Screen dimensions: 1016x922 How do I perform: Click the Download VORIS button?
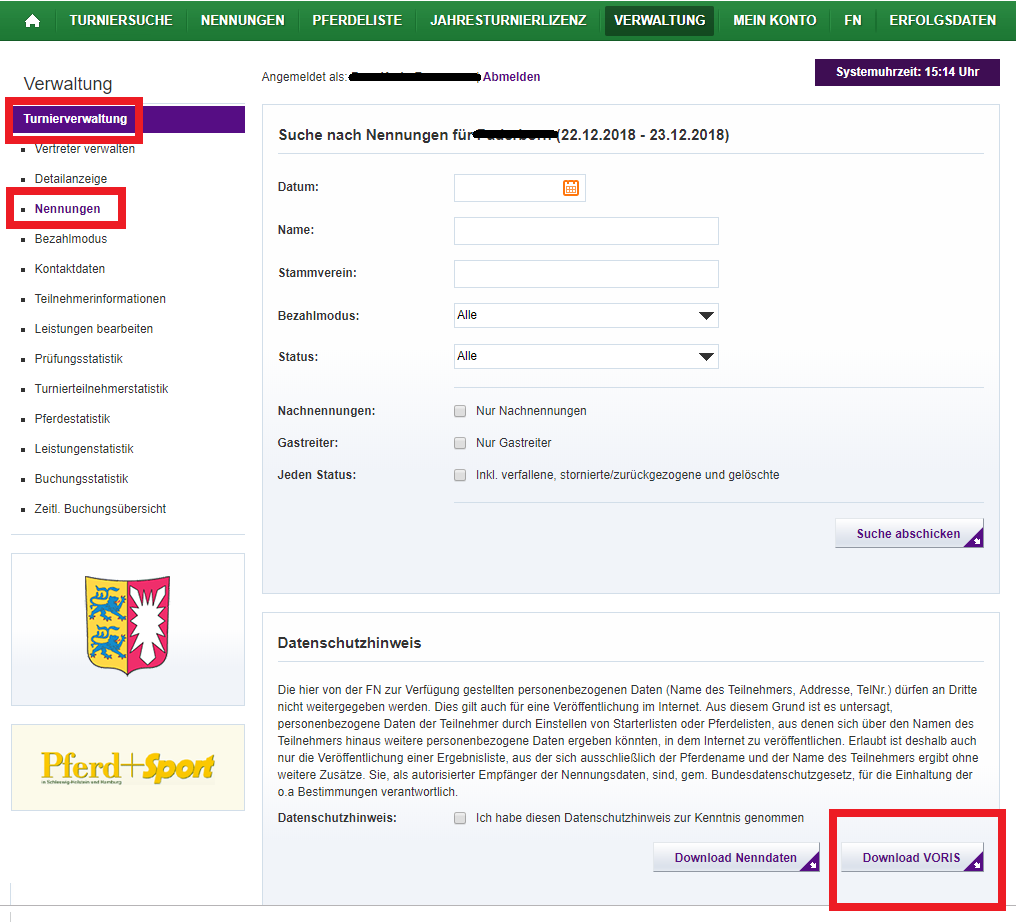pos(912,858)
